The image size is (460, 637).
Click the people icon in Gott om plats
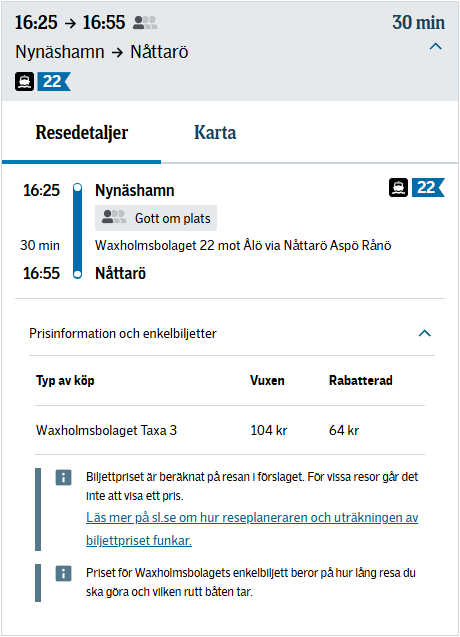[x=114, y=217]
